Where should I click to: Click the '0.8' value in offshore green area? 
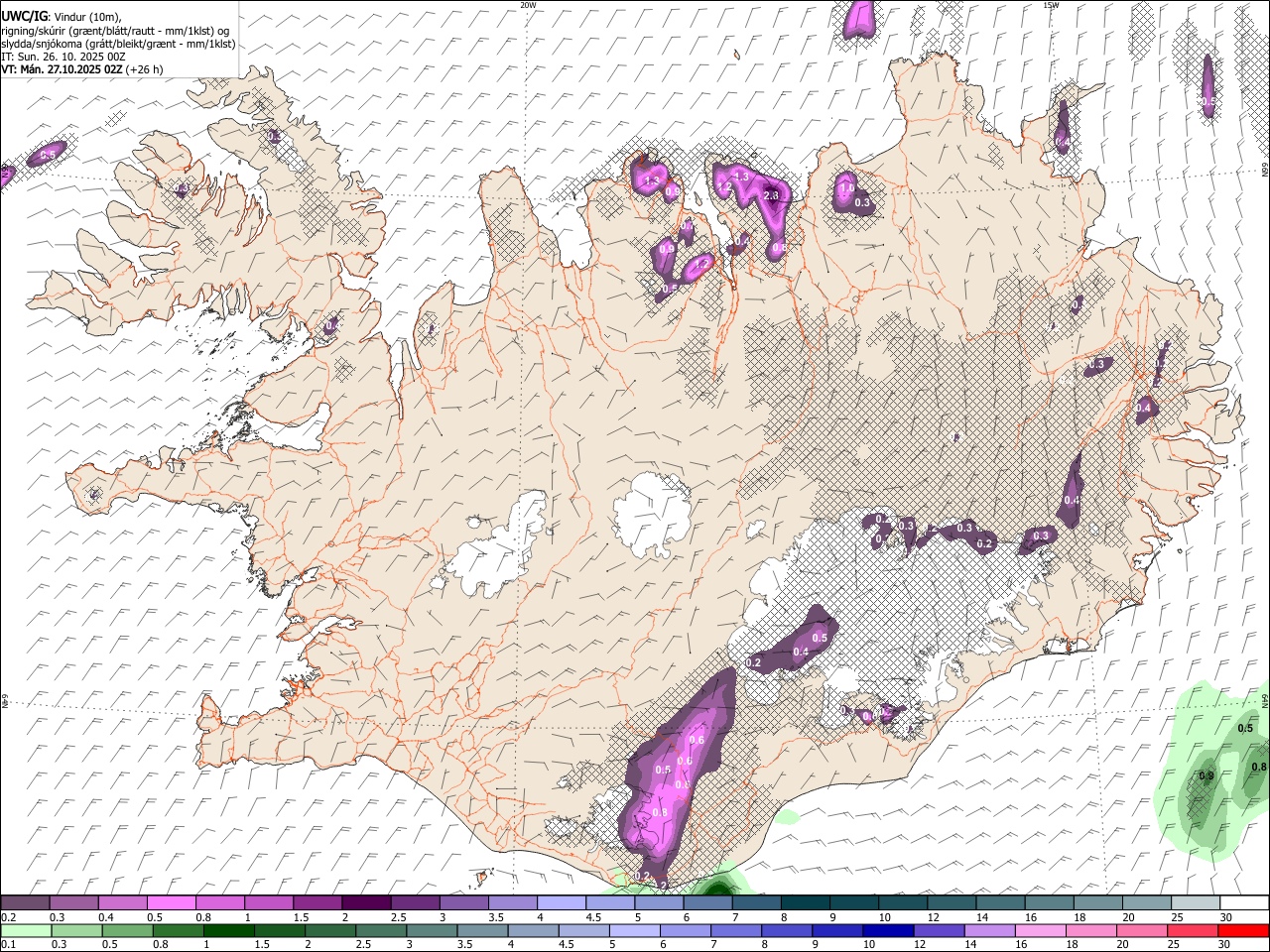click(x=1258, y=767)
